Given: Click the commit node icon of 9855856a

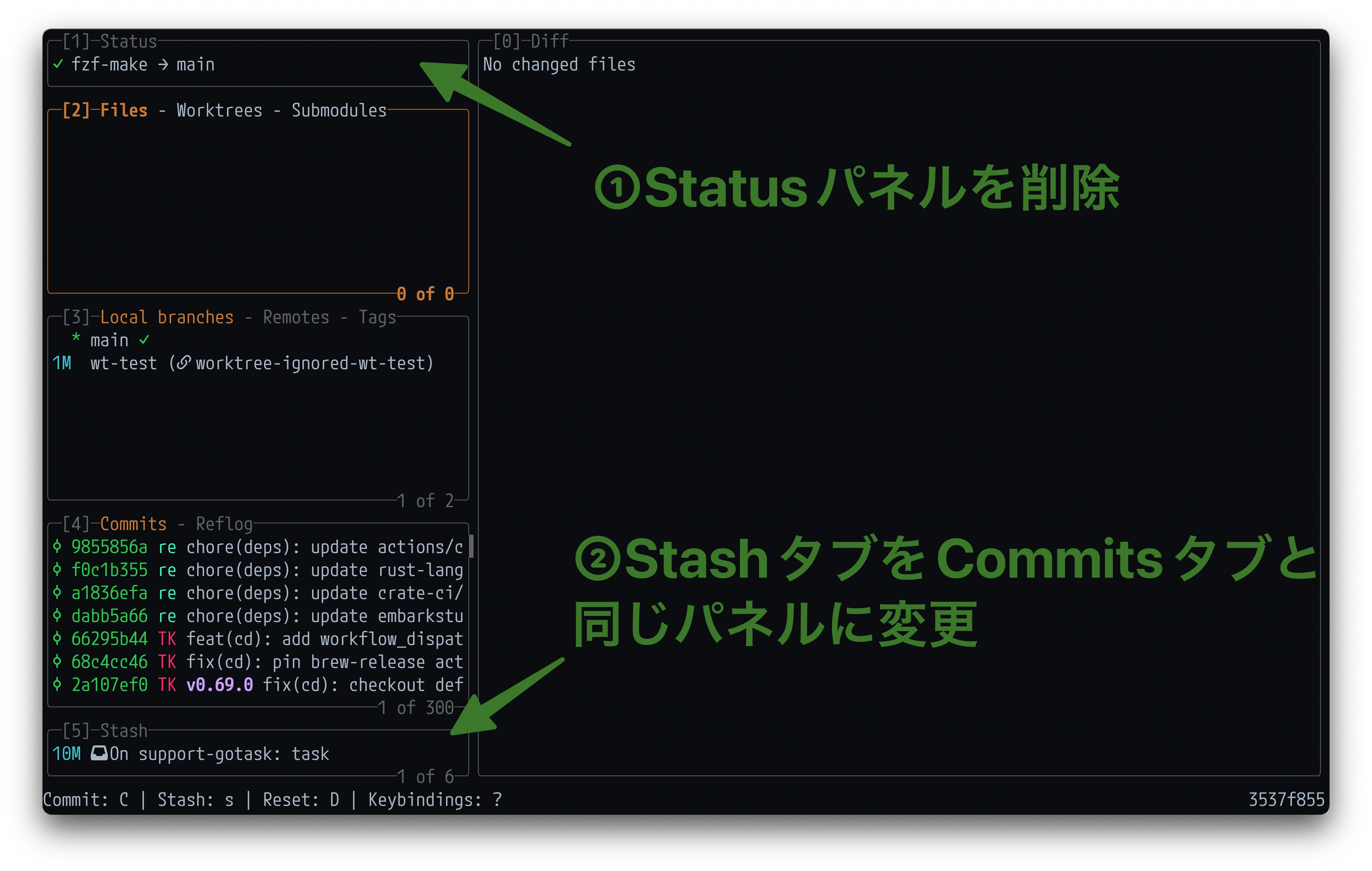Looking at the screenshot, I should 57,547.
